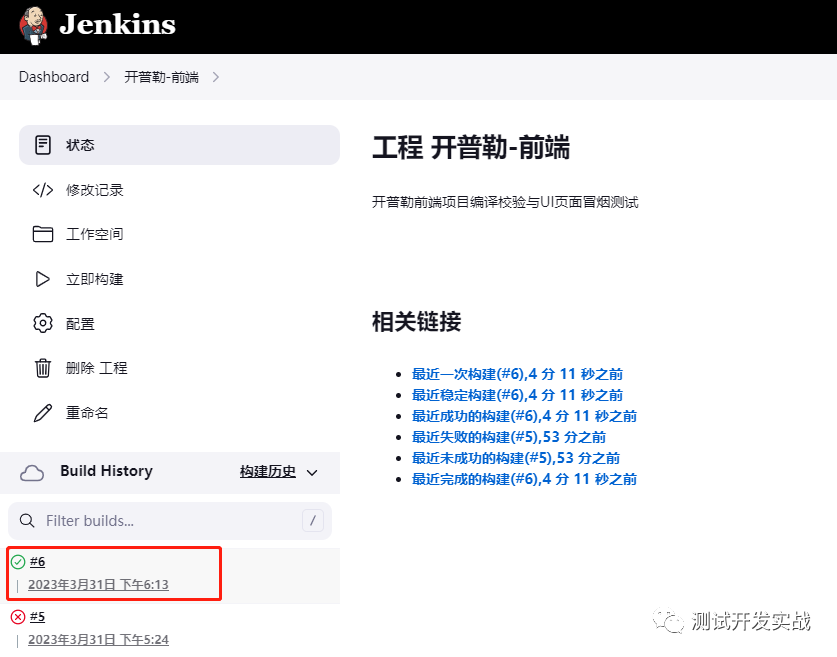Open 工作空间 in the sidebar
This screenshot has width=837, height=657.
coord(94,234)
